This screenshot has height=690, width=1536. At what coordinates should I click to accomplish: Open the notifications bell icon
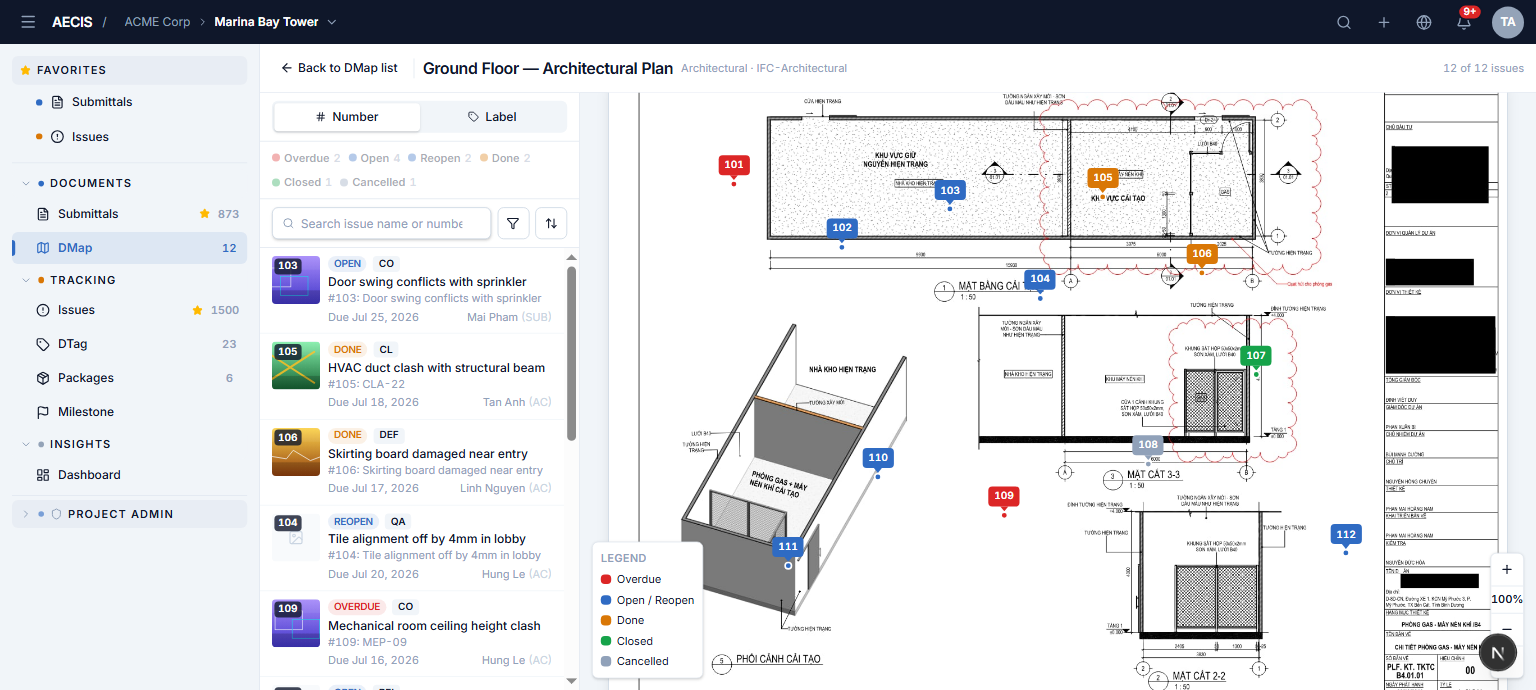(x=1464, y=22)
